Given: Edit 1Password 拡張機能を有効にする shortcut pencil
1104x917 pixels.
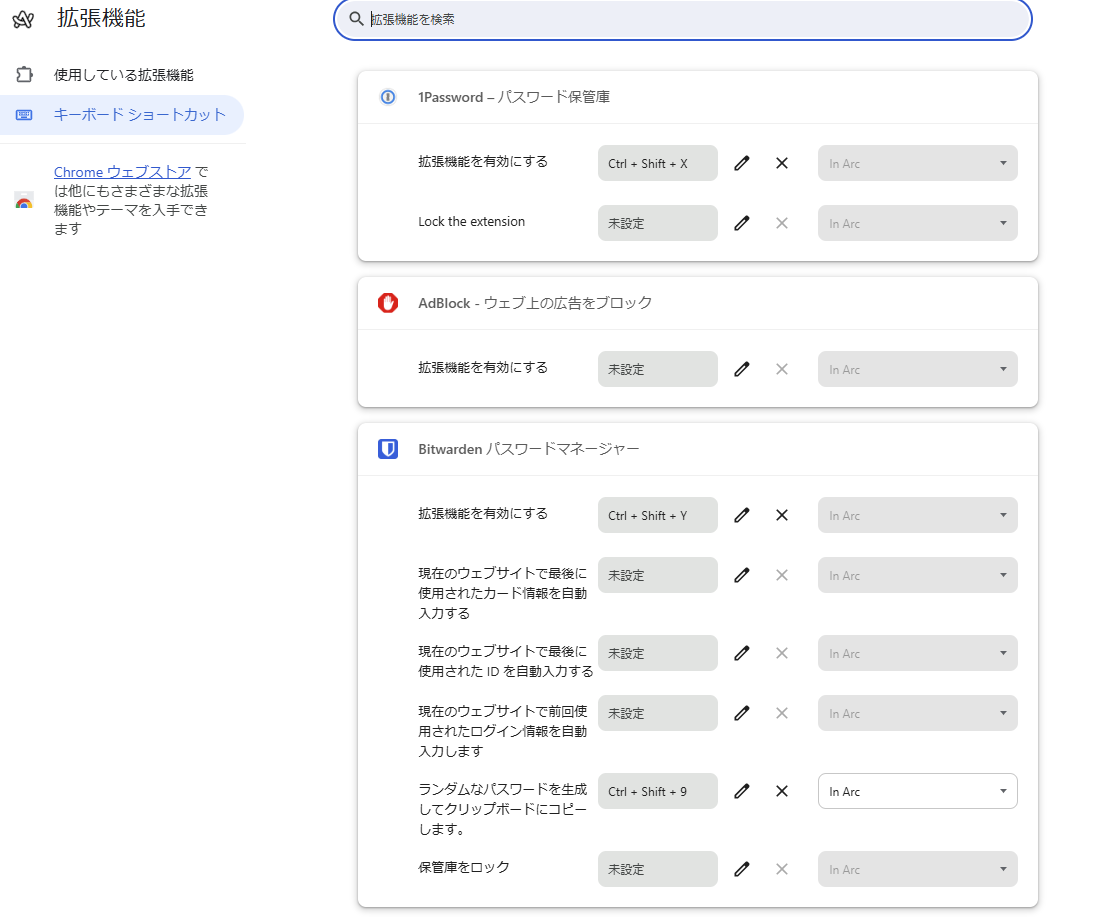Looking at the screenshot, I should [x=741, y=163].
